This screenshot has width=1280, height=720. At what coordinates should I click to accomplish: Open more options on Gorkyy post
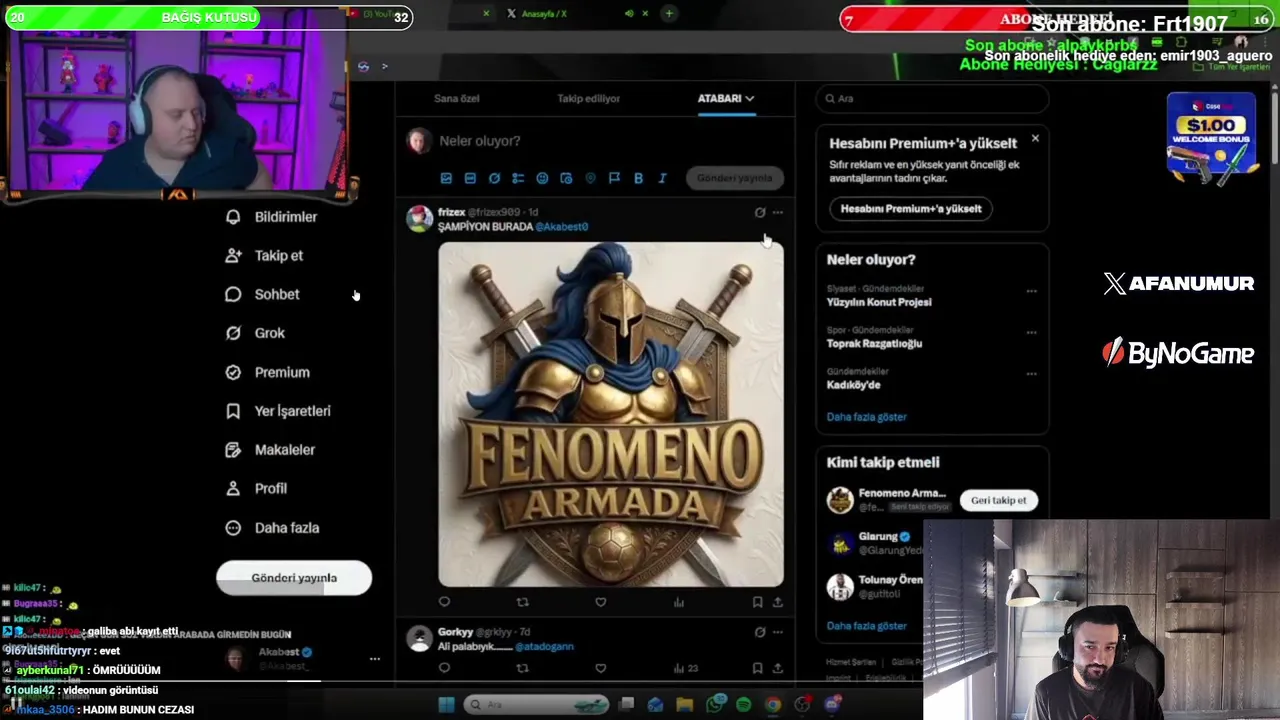tap(778, 632)
